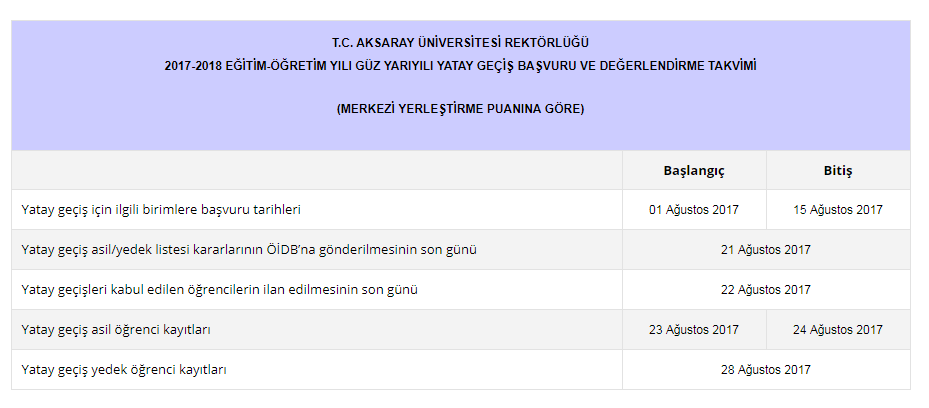The height and width of the screenshot is (408, 929).
Task: Click the 23 Ağustos 2017 start date
Action: [694, 330]
